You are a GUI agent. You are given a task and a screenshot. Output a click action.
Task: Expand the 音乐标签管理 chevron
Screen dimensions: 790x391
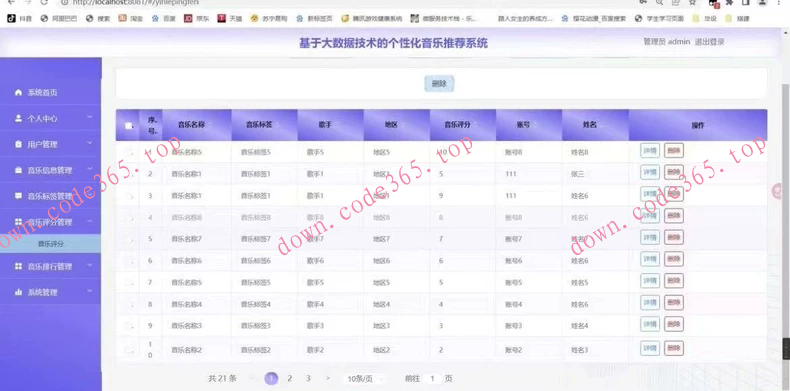click(90, 195)
